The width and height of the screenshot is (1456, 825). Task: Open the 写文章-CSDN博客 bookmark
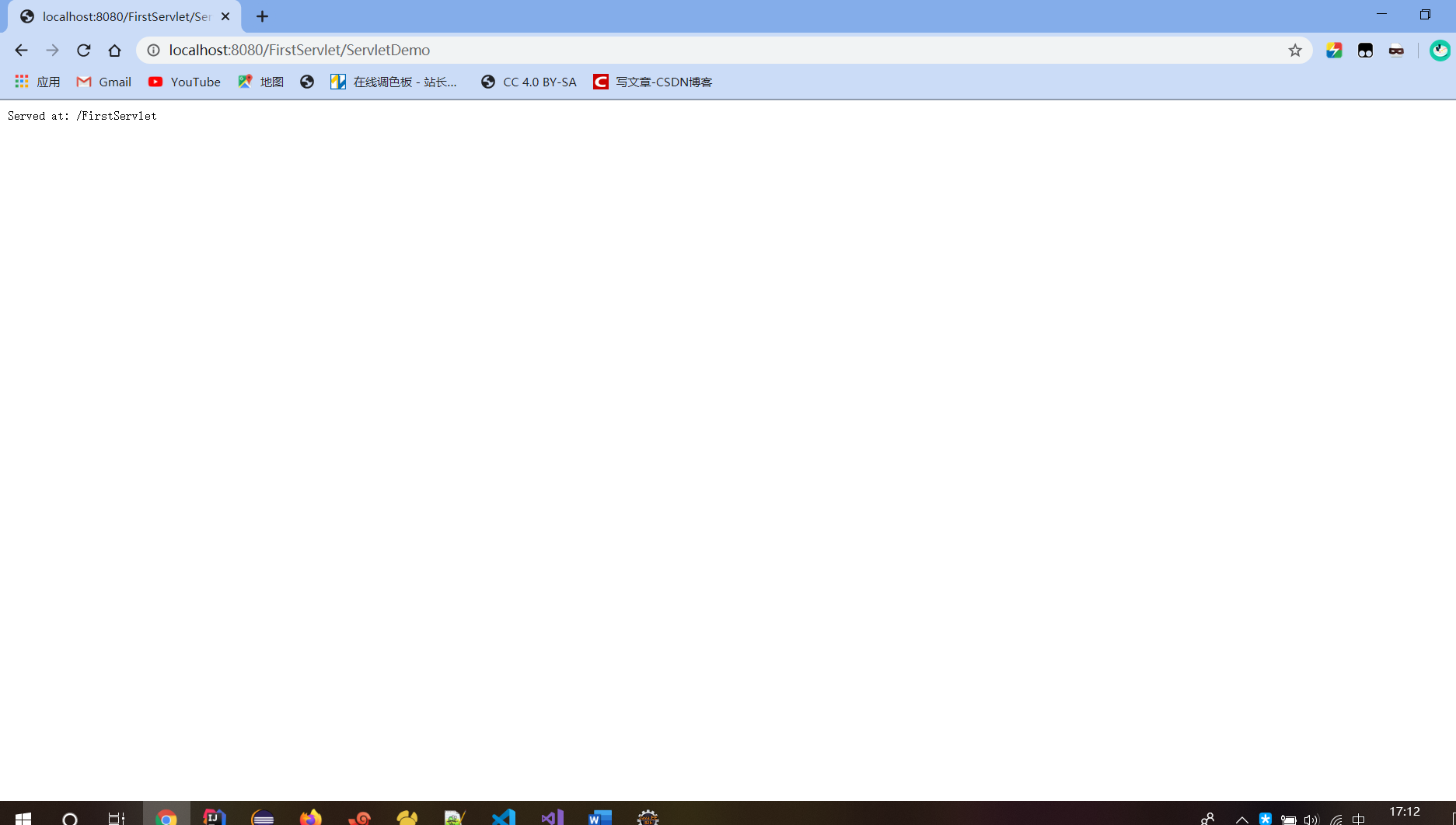click(653, 82)
